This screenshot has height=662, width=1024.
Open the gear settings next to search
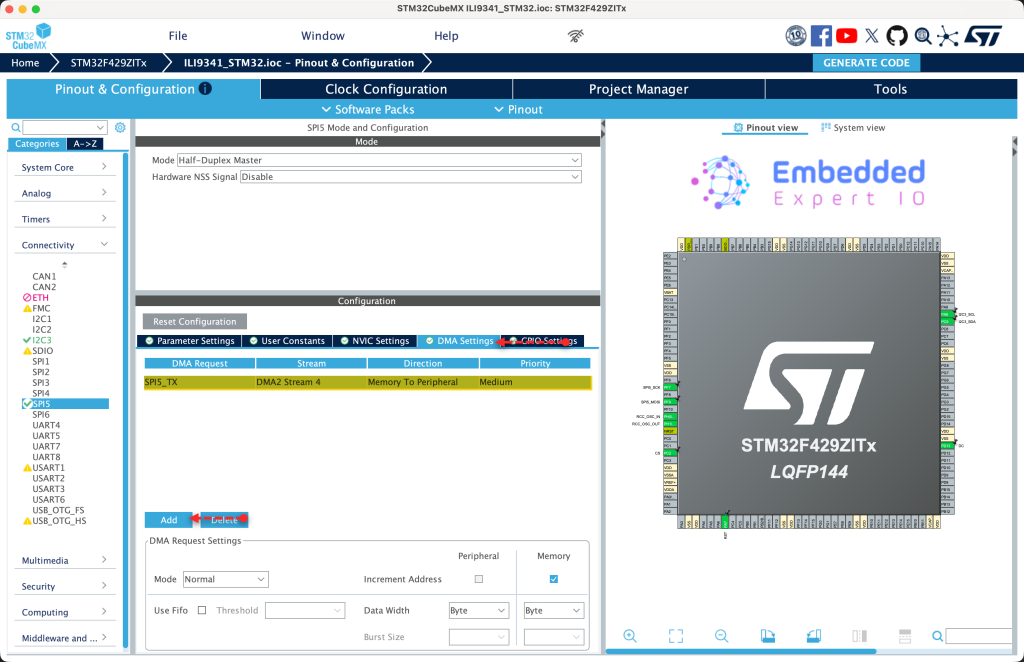[120, 128]
